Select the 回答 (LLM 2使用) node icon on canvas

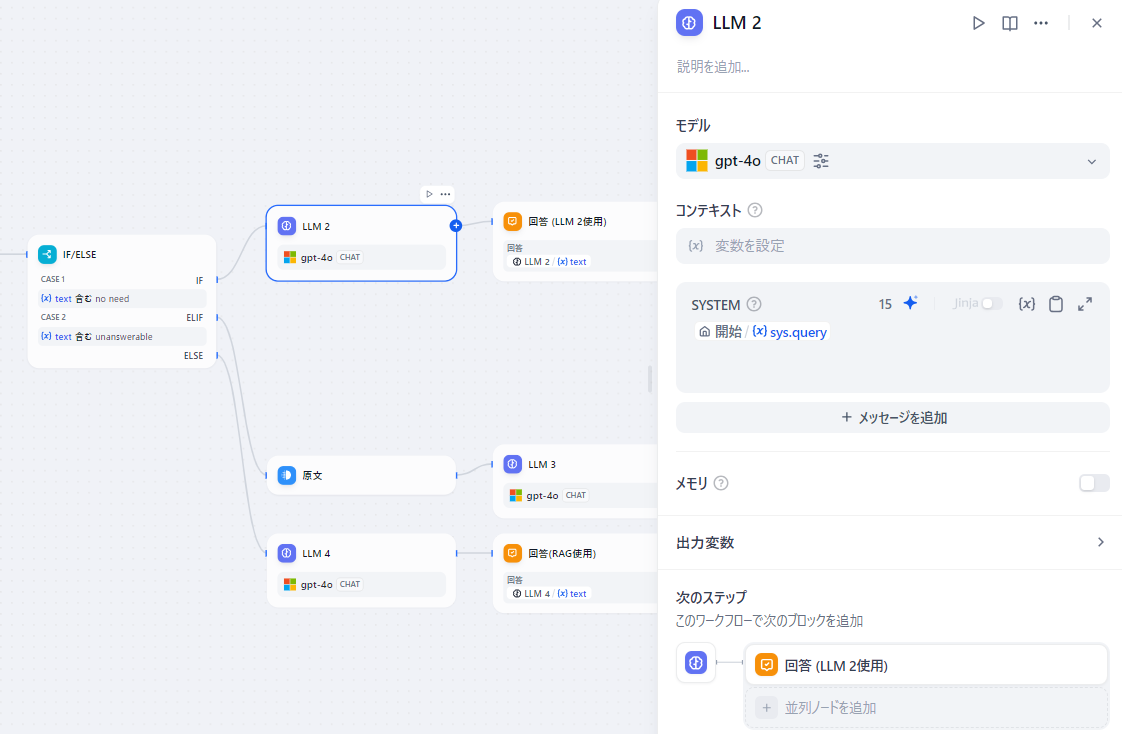click(x=512, y=221)
